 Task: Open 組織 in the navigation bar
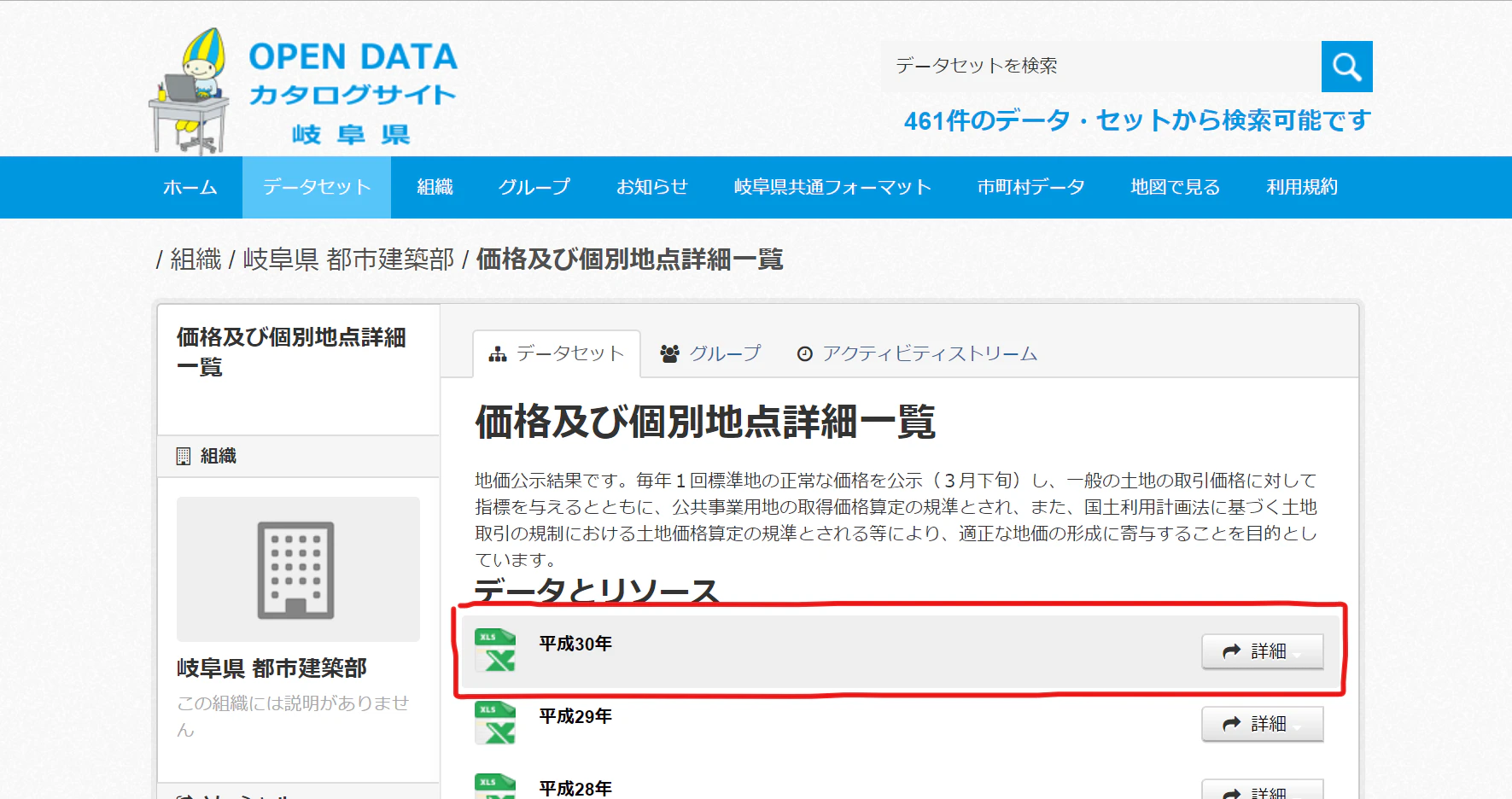click(x=435, y=187)
